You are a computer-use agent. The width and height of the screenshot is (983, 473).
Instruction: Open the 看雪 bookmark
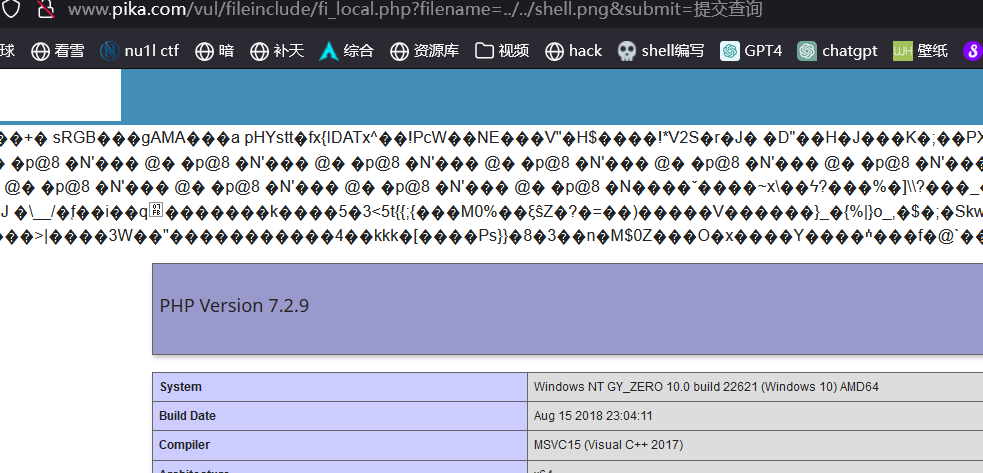pyautogui.click(x=58, y=50)
